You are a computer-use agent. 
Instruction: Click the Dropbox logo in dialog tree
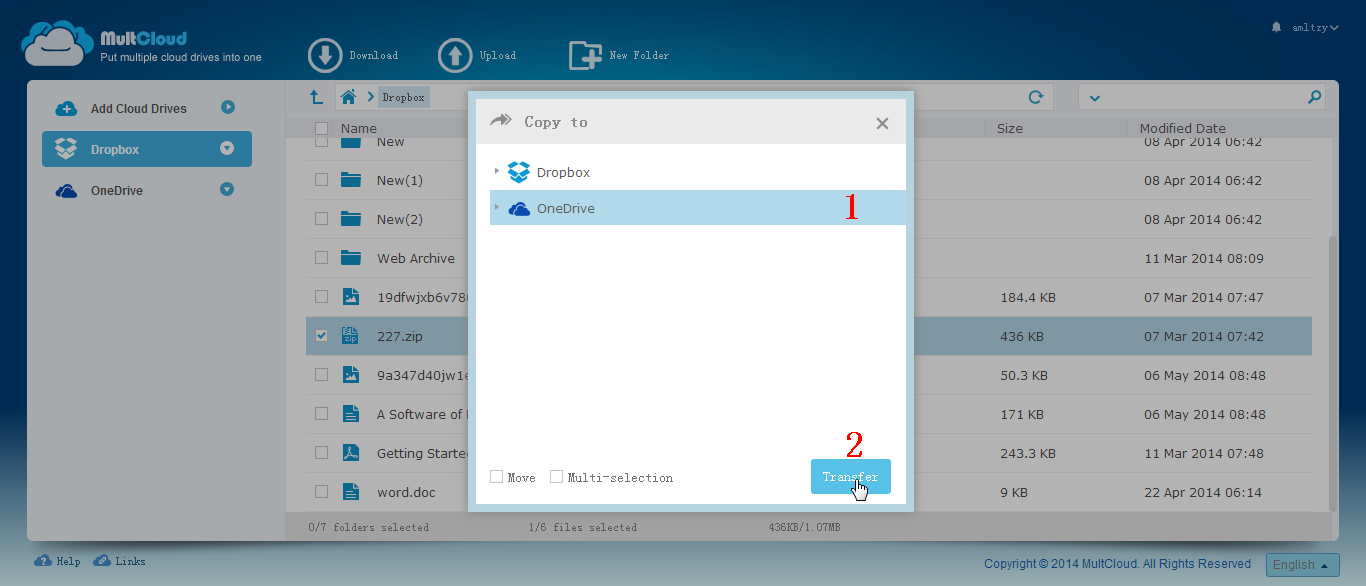(x=519, y=172)
